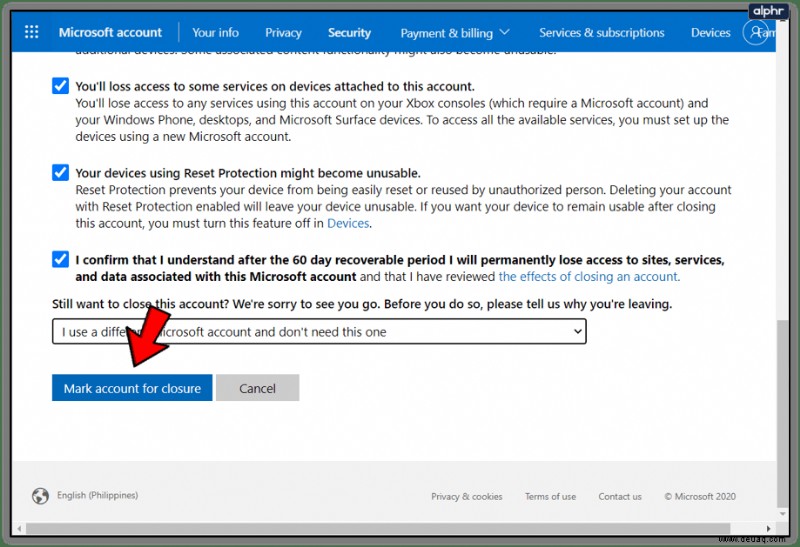Screen dimensions: 800x547
Task: Open Terms of use footer link
Action: (x=550, y=496)
